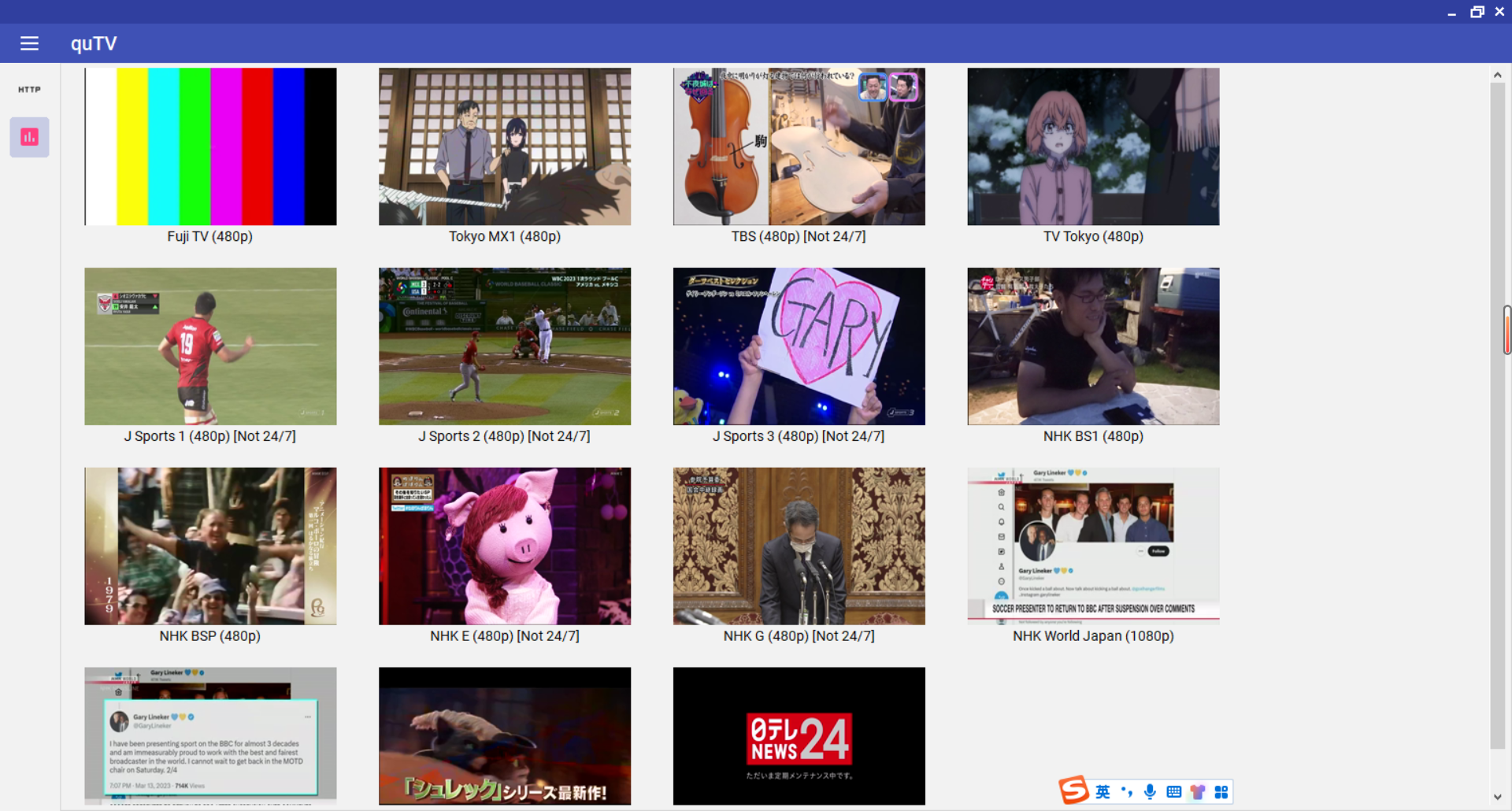Viewport: 1512px width, 811px height.
Task: Click the NHK World Japan (1080p) label
Action: click(x=1093, y=636)
